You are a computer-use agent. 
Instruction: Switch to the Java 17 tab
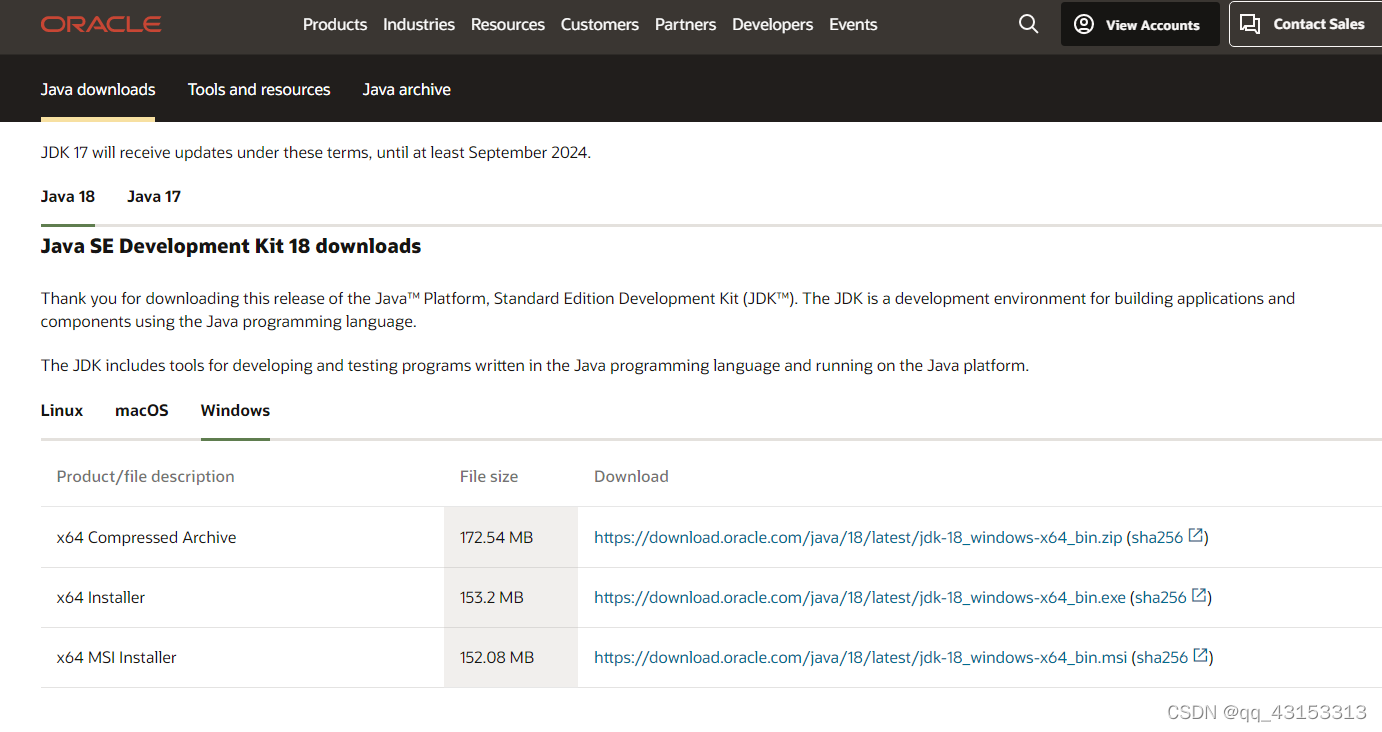[154, 196]
